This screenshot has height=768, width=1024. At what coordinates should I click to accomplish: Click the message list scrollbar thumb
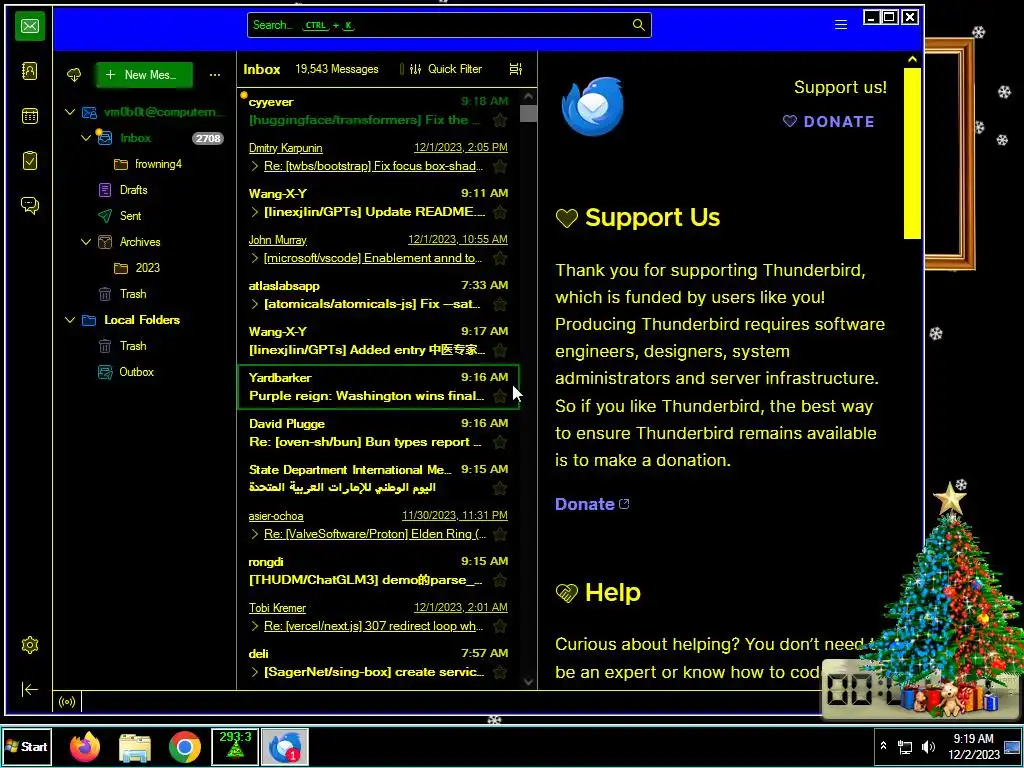pyautogui.click(x=528, y=113)
